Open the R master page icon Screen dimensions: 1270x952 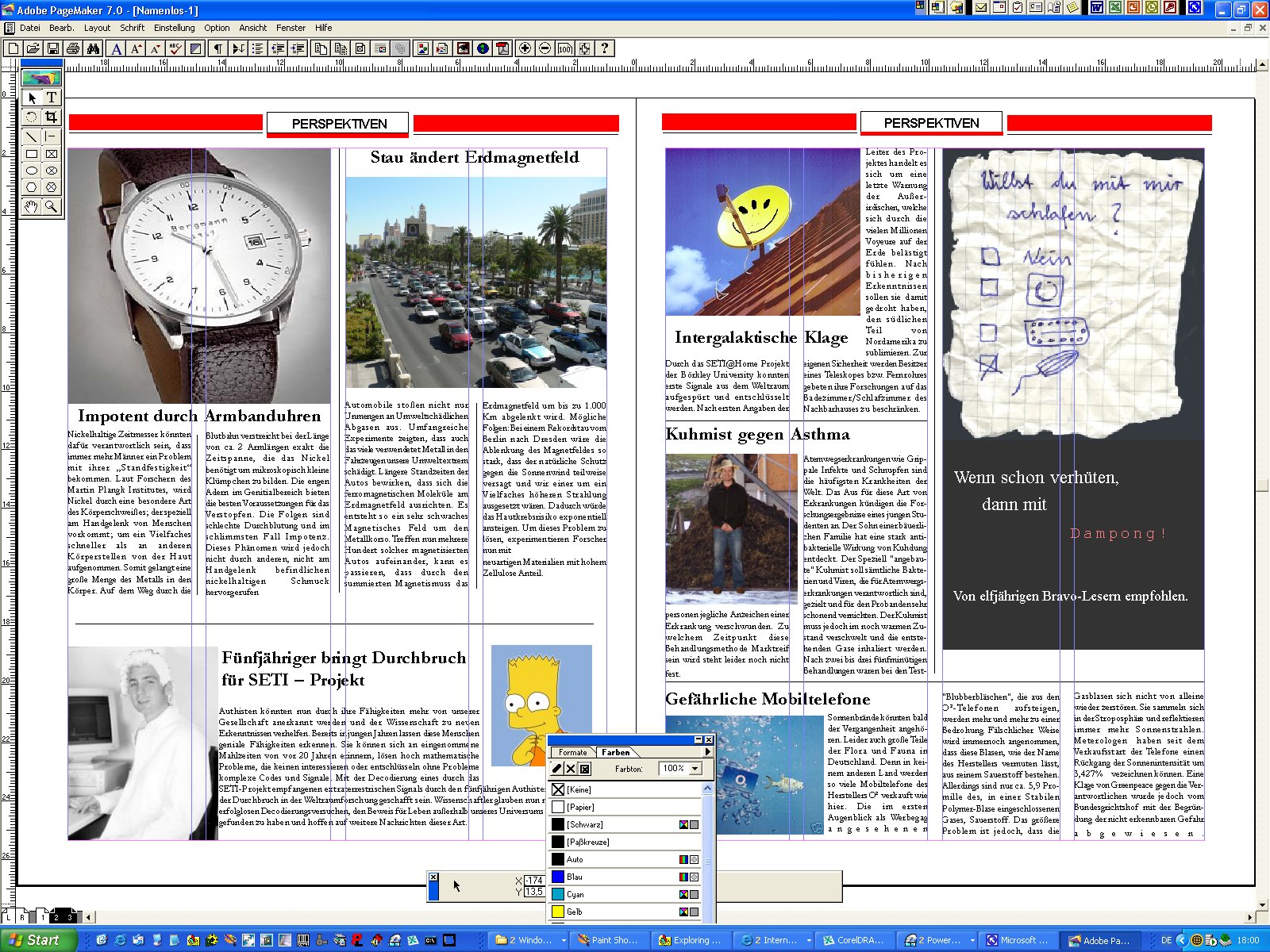click(23, 916)
